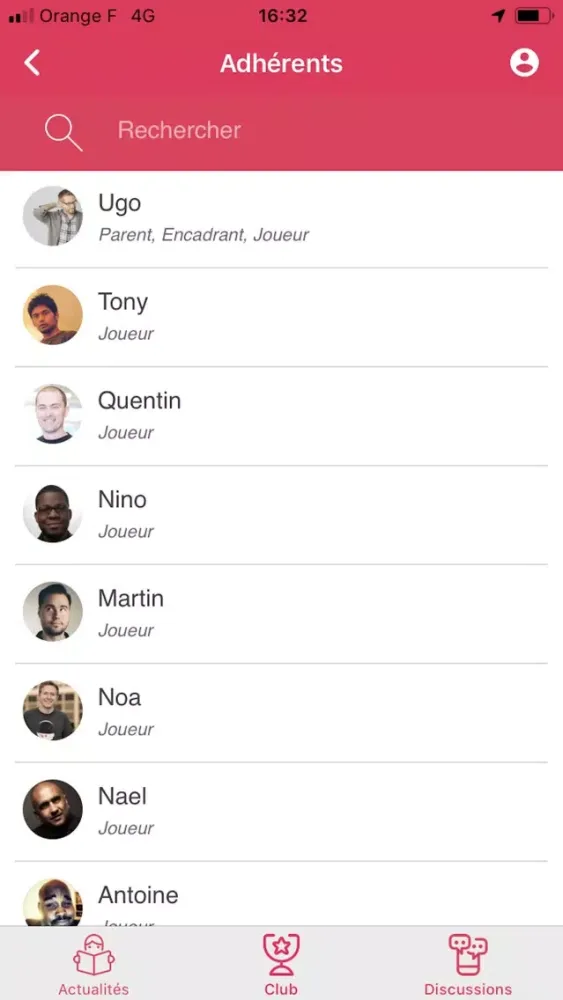Open the Antoine member entry
Image resolution: width=563 pixels, height=1000 pixels.
click(x=281, y=895)
